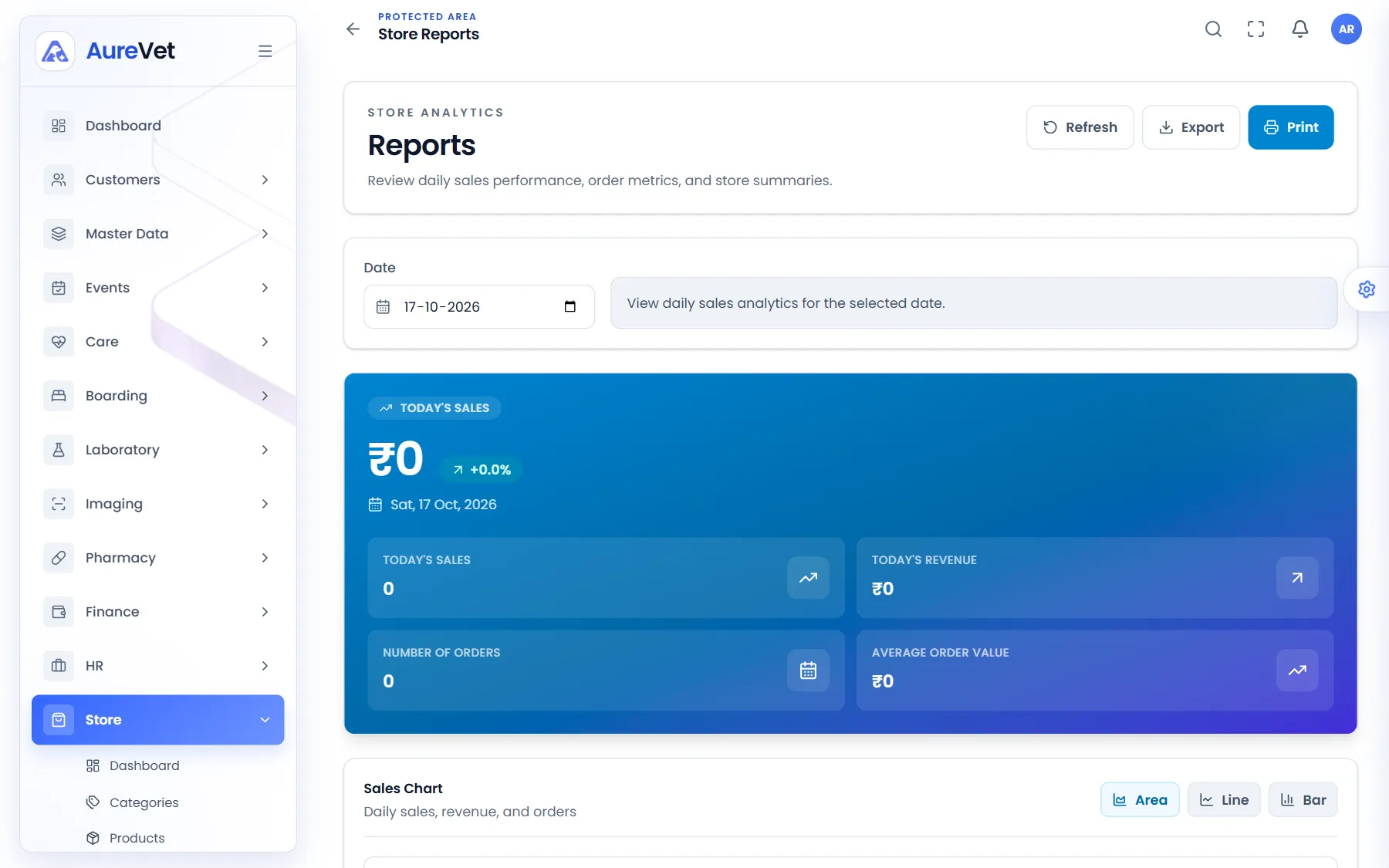Open notifications bell
This screenshot has width=1389, height=868.
point(1300,29)
